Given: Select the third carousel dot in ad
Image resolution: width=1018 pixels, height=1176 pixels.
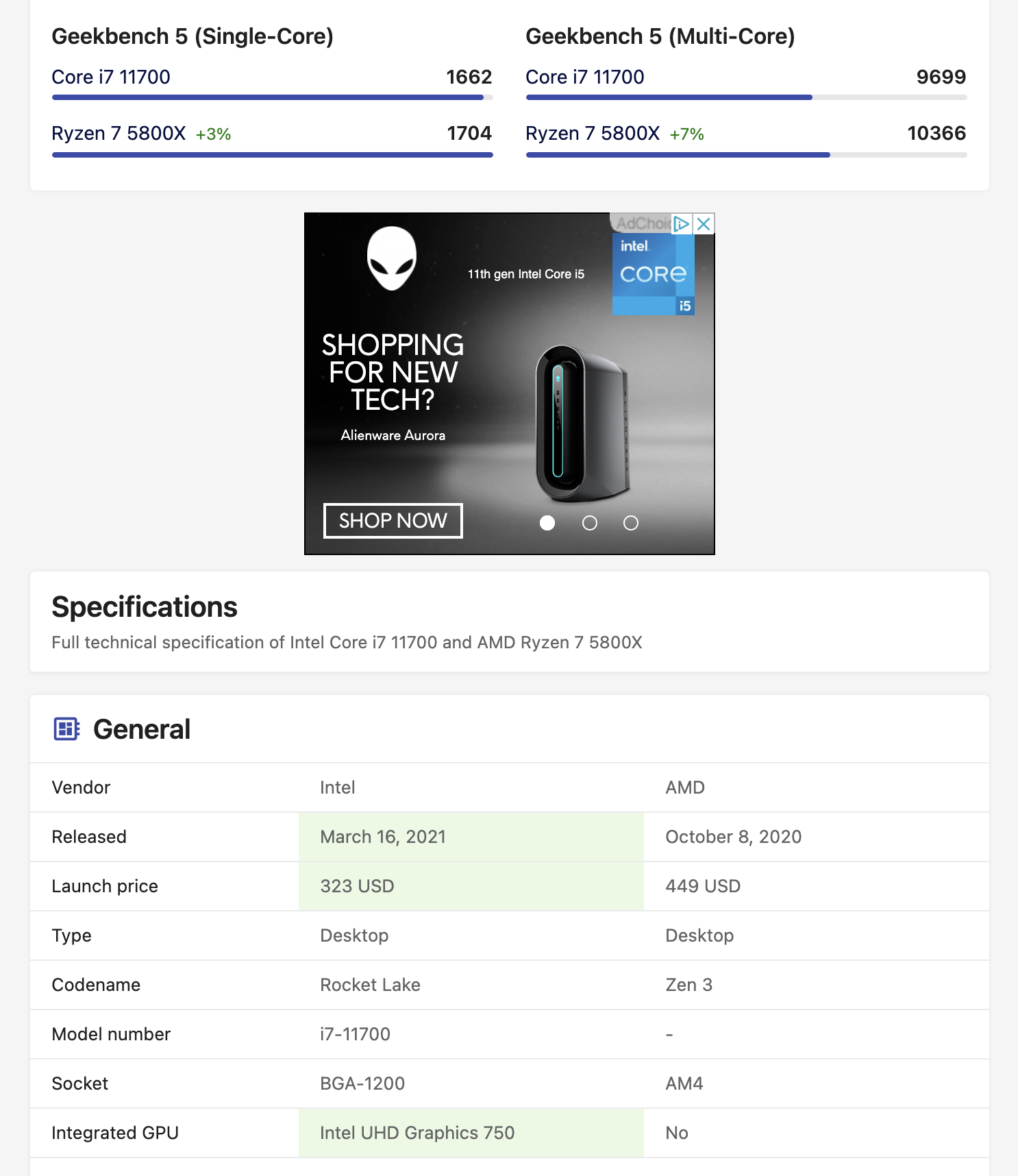Looking at the screenshot, I should click(631, 523).
